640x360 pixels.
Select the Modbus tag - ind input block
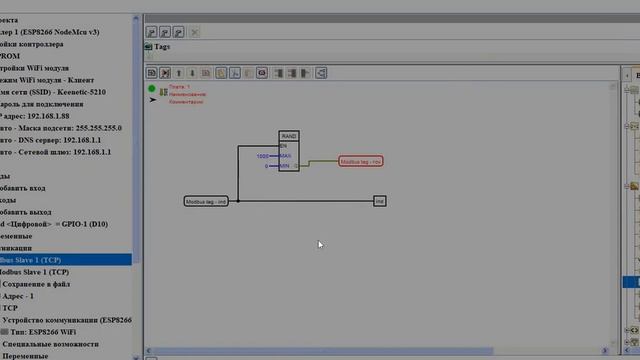click(206, 201)
